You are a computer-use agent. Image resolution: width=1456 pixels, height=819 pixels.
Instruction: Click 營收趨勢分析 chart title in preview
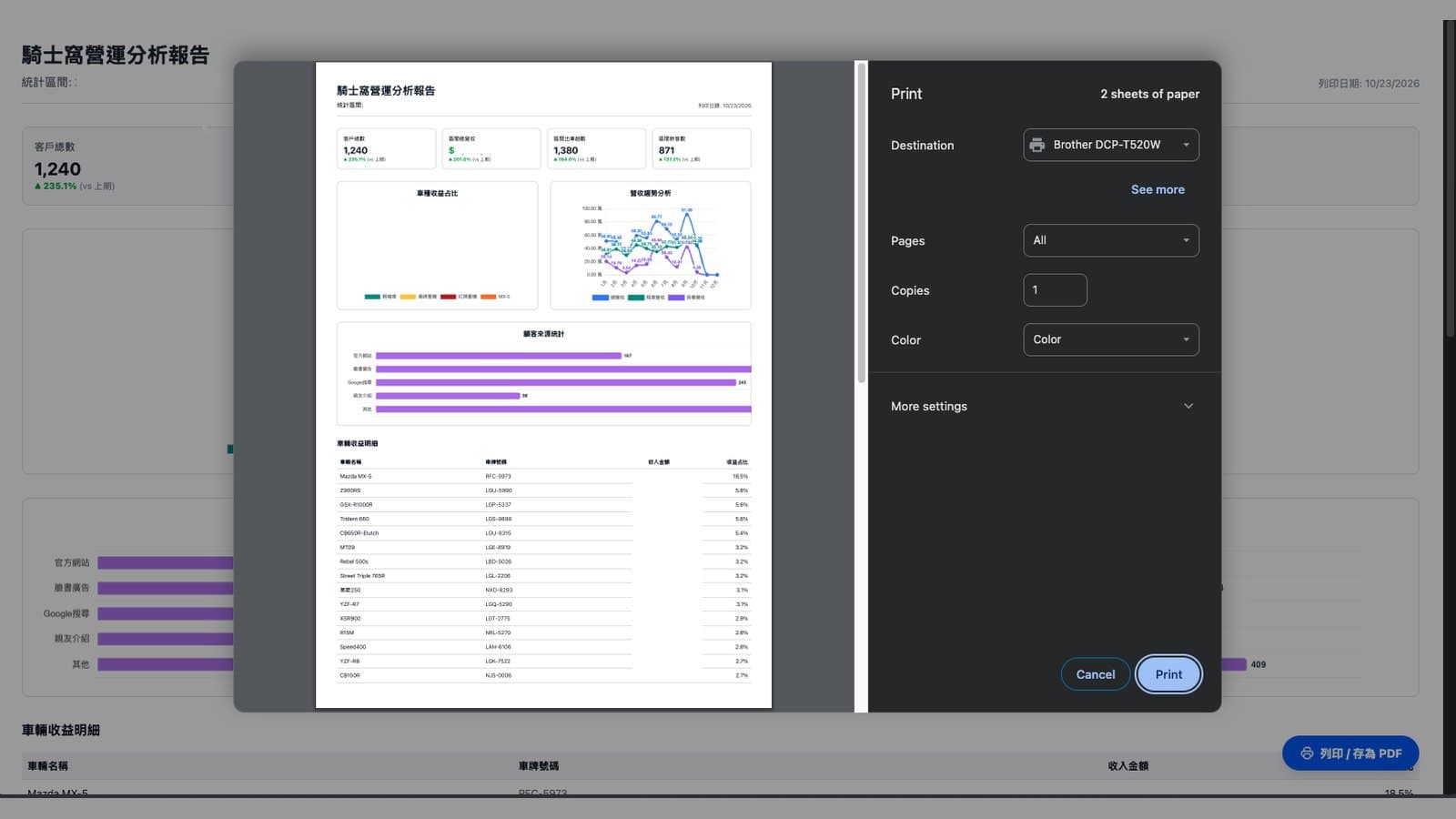(651, 193)
